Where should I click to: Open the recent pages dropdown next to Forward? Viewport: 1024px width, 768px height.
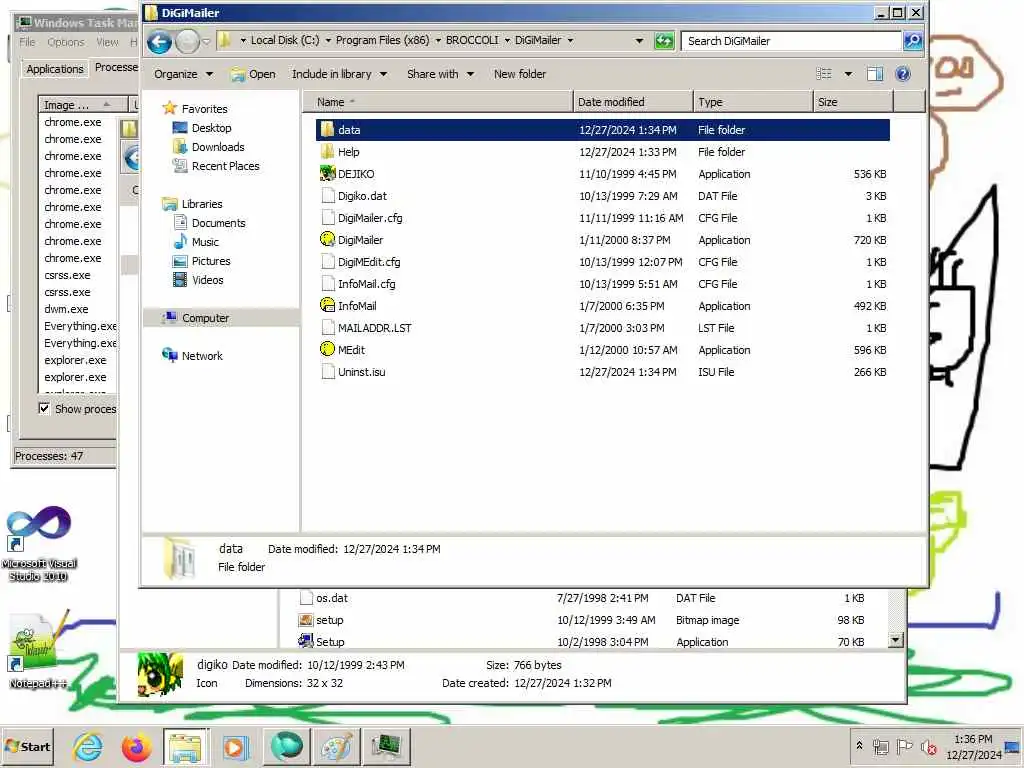click(206, 42)
